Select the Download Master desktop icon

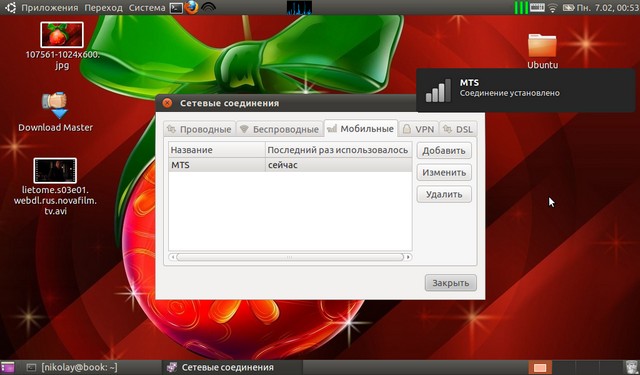point(56,112)
